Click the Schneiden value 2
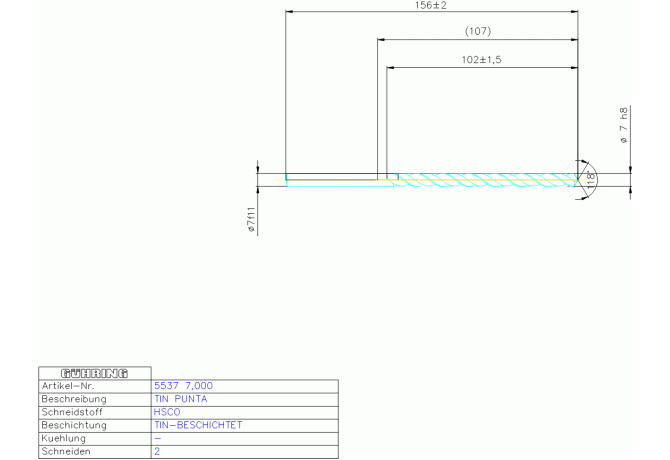Image resolution: width=670 pixels, height=460 pixels. 157,452
